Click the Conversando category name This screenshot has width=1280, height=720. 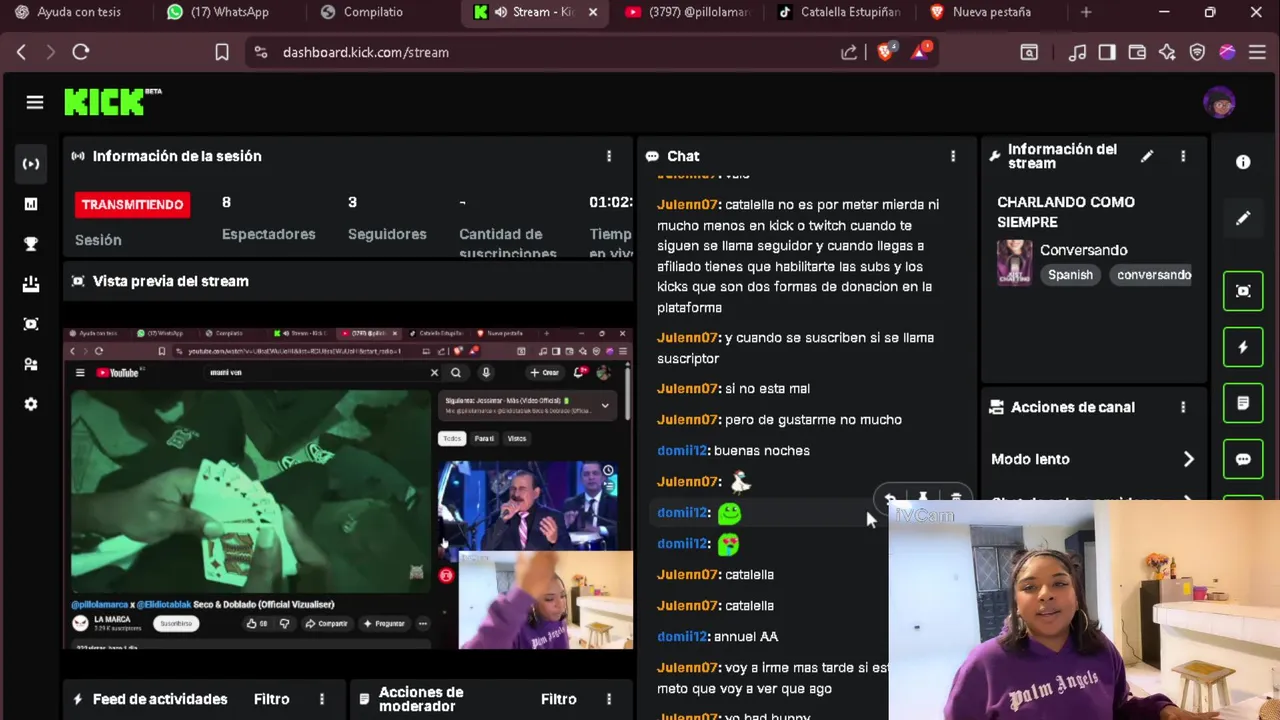1083,250
